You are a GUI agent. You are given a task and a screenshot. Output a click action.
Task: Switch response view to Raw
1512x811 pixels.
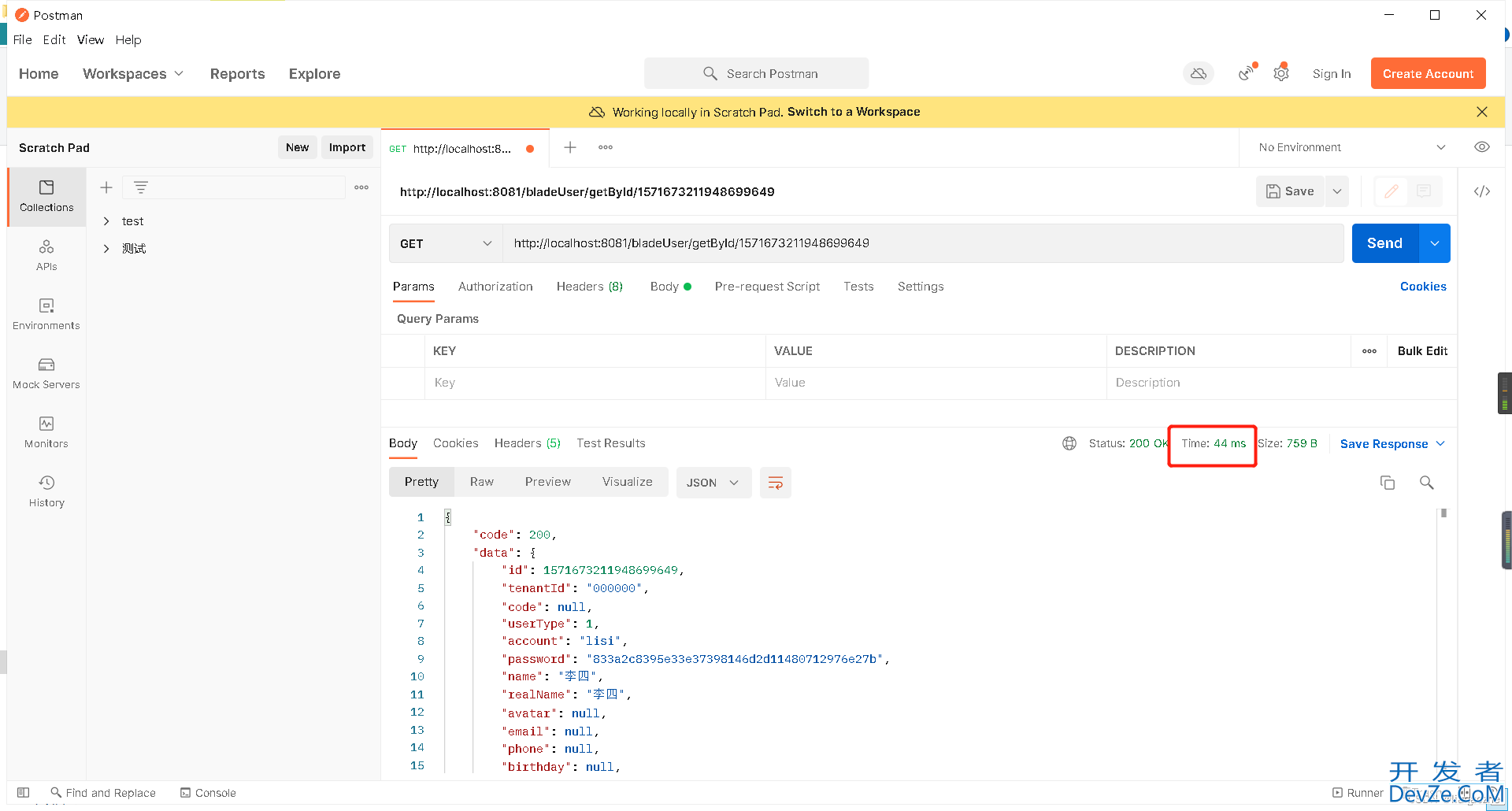click(482, 482)
